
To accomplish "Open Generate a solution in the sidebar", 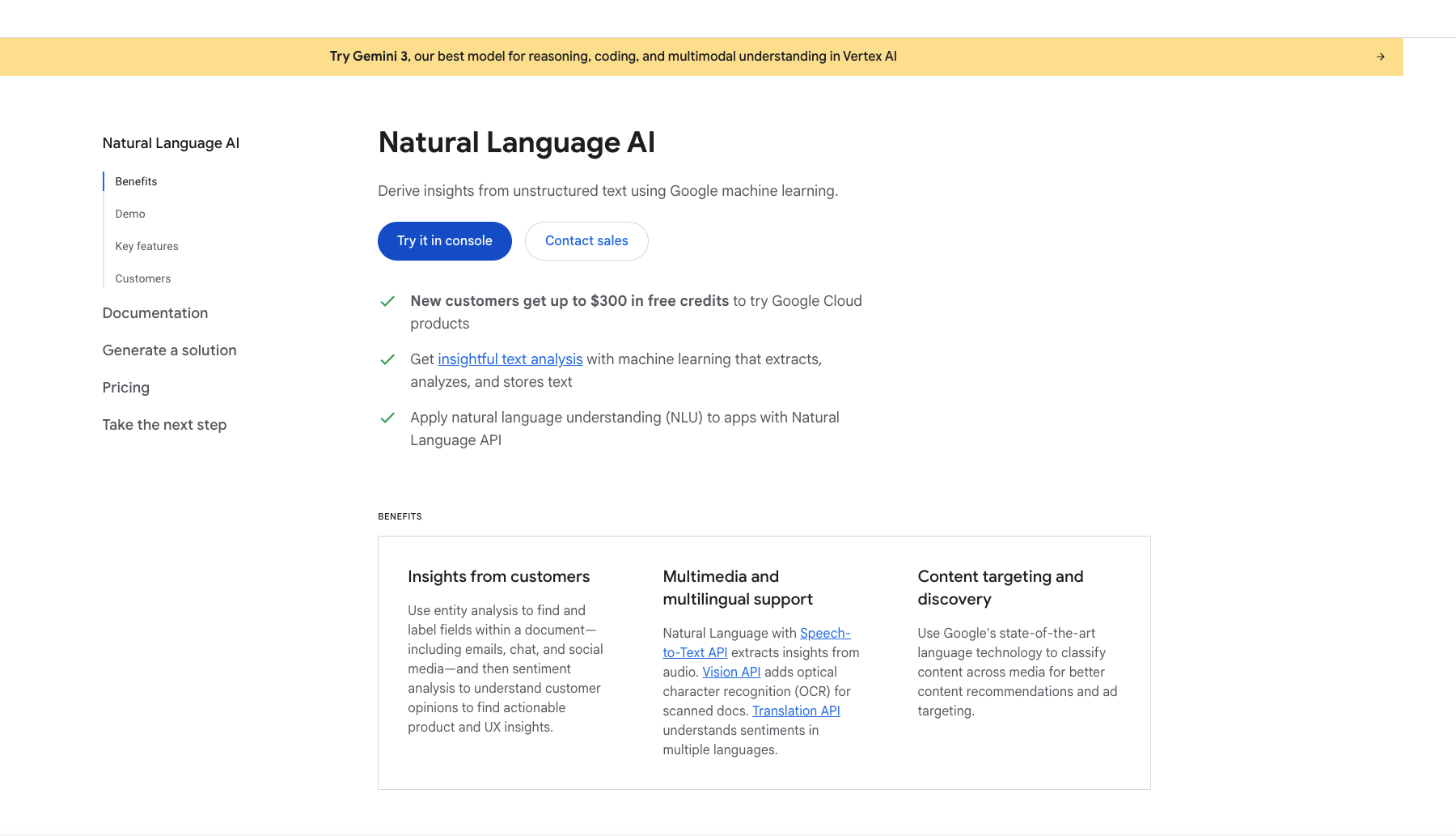I will (170, 350).
